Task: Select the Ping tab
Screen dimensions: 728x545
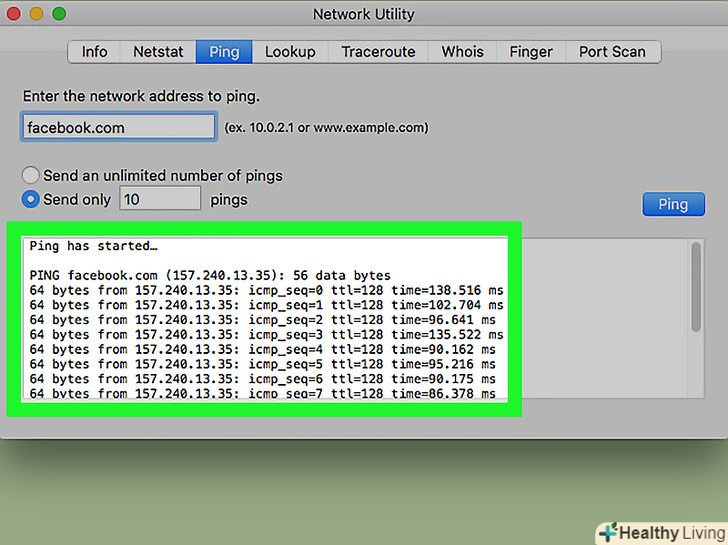Action: (224, 52)
